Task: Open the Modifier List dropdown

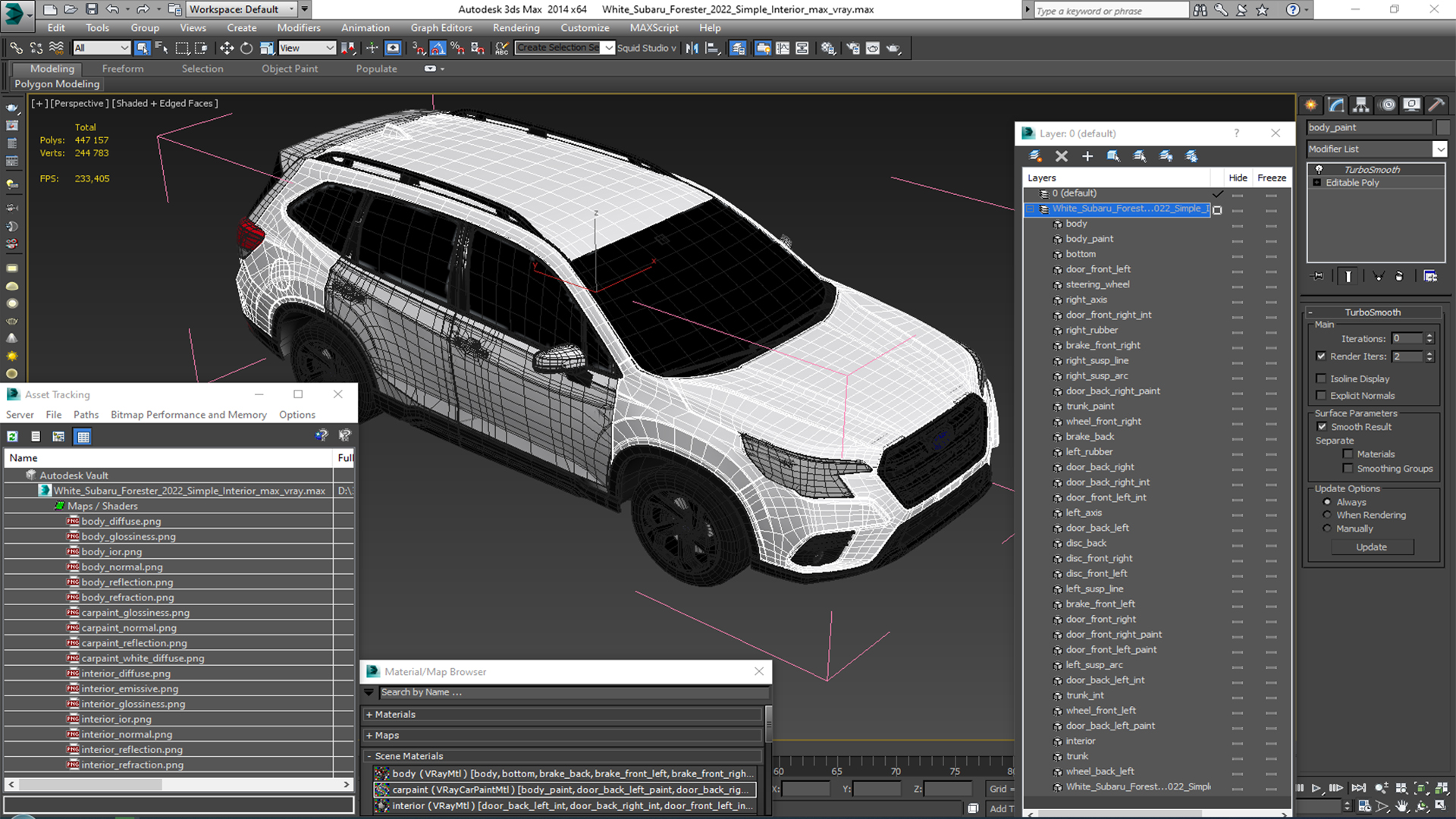Action: (1439, 149)
